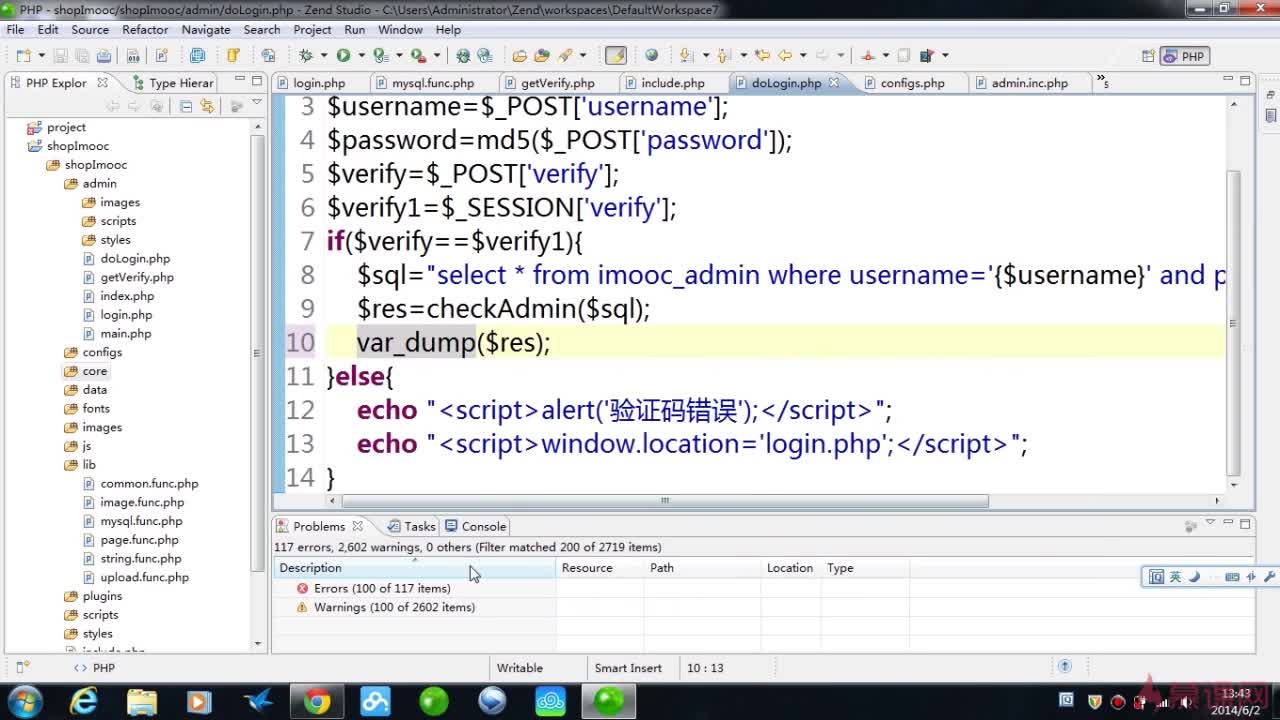Click the Location column header
The height and width of the screenshot is (720, 1280).
click(x=790, y=568)
